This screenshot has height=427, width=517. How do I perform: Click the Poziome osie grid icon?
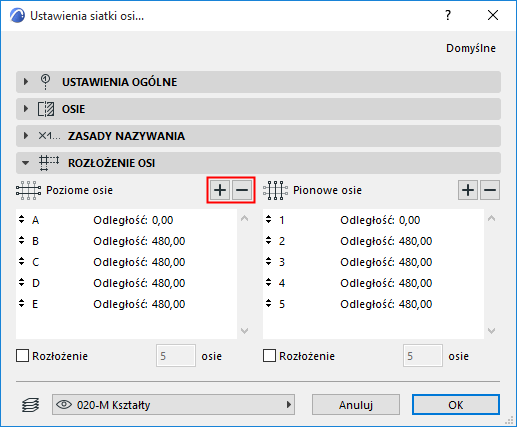click(x=28, y=190)
